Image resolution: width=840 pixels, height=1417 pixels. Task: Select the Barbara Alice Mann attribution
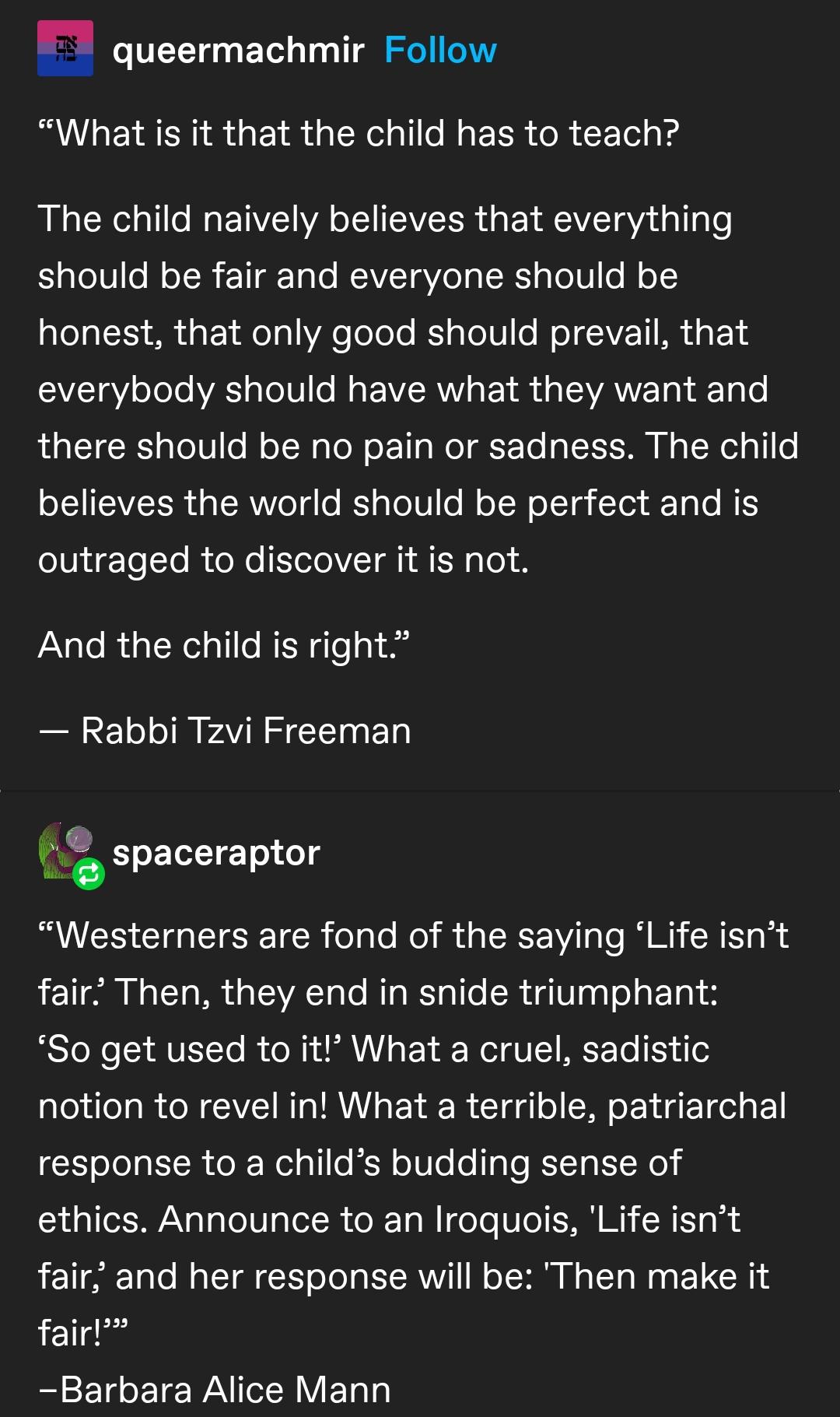(215, 1390)
